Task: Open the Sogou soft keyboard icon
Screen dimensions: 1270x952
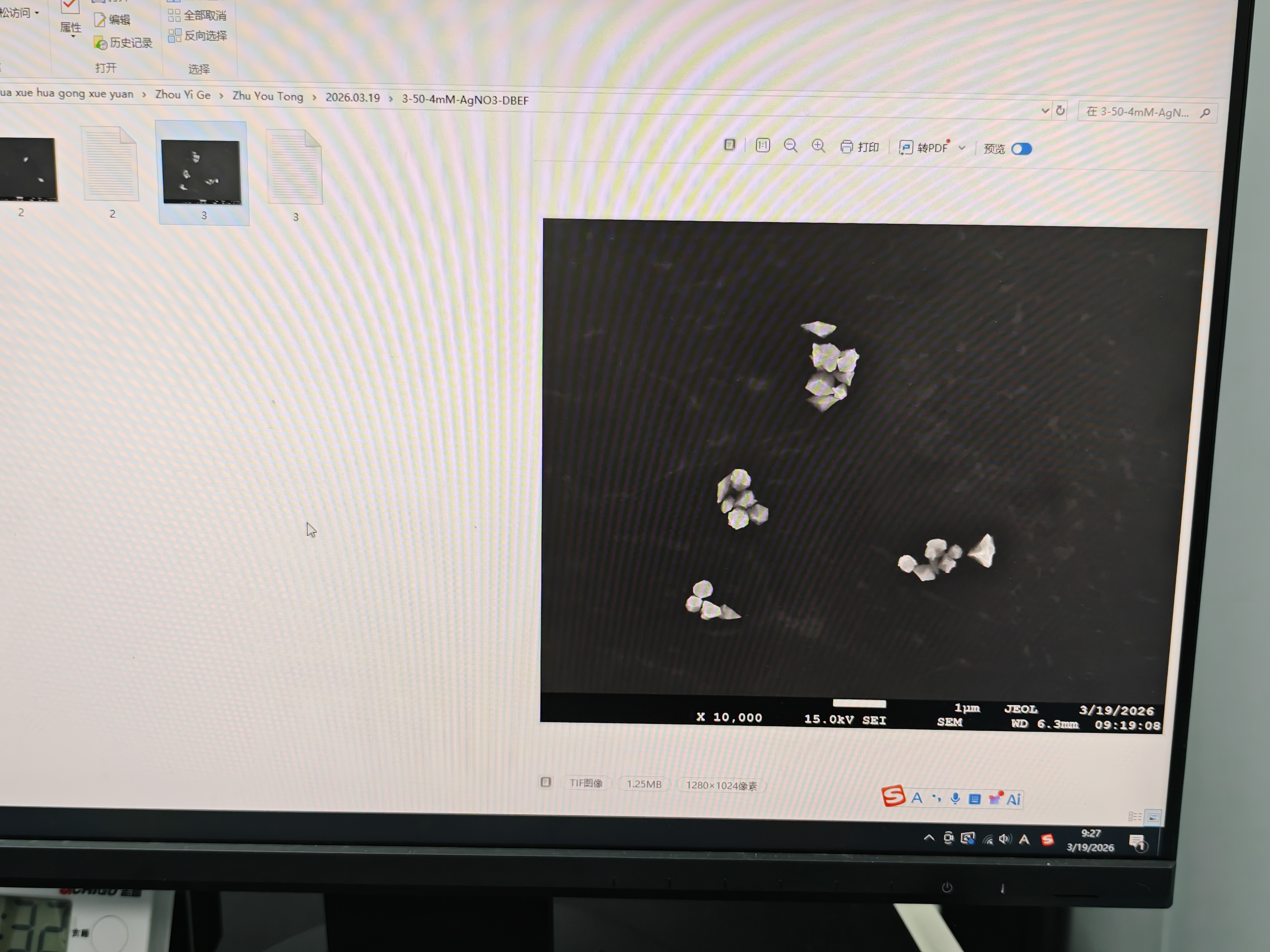Action: click(x=974, y=799)
